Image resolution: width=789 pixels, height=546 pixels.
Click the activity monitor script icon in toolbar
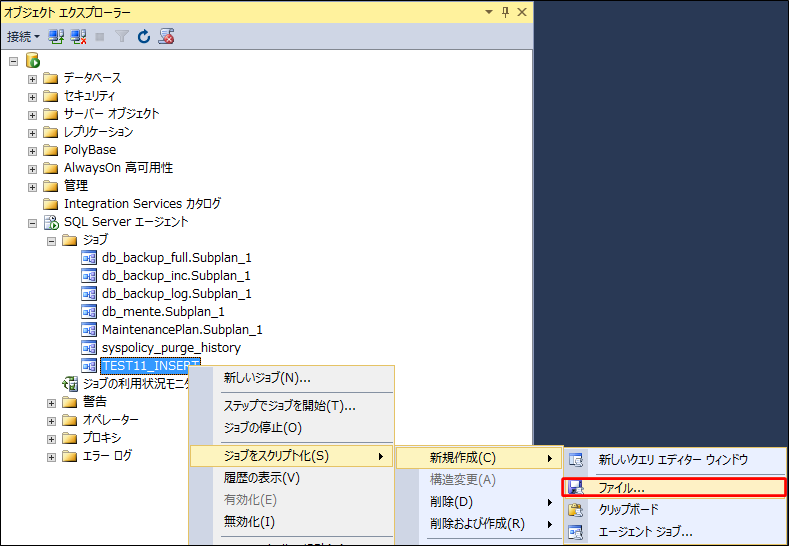click(x=166, y=36)
